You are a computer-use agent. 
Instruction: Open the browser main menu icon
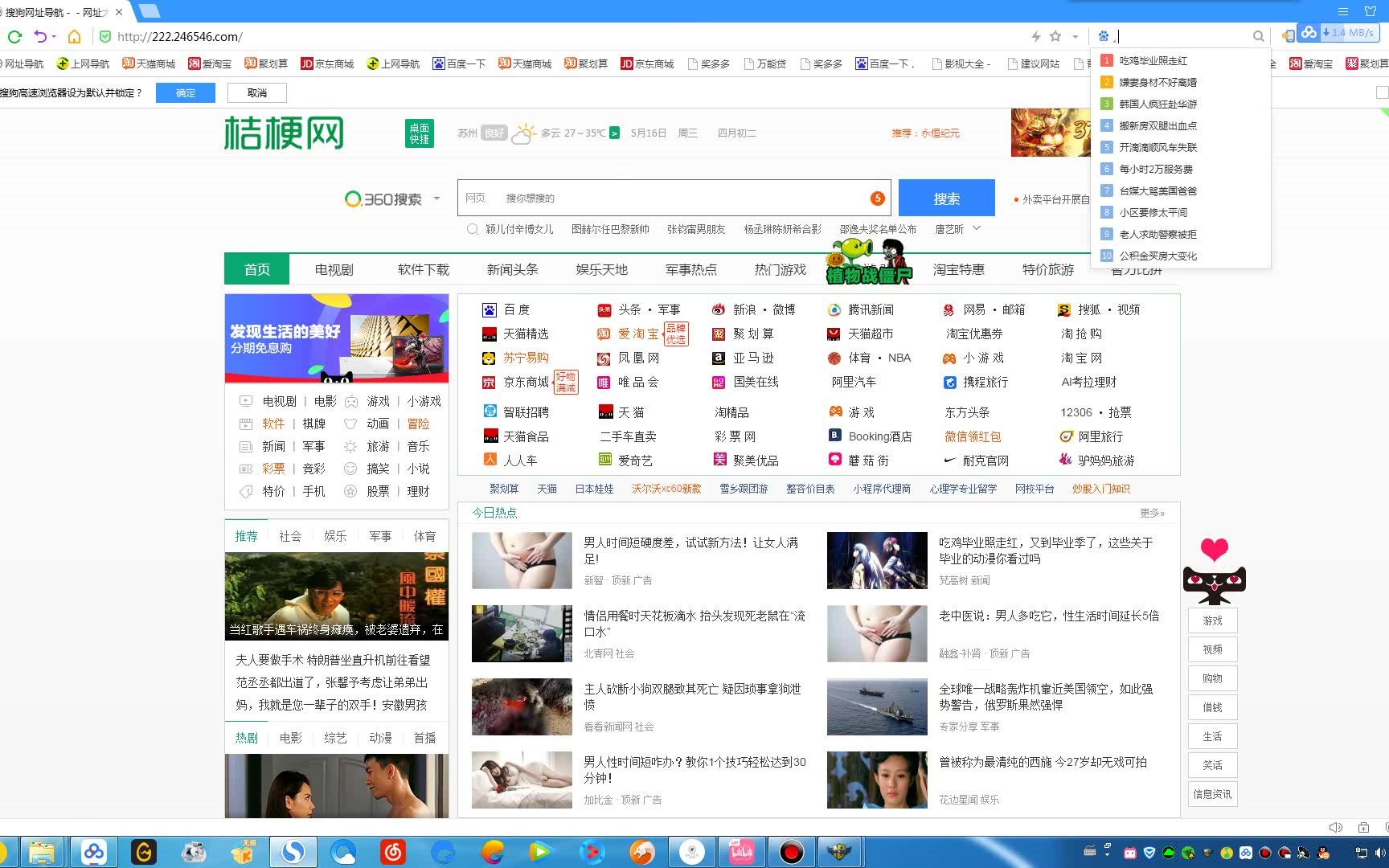[1342, 11]
